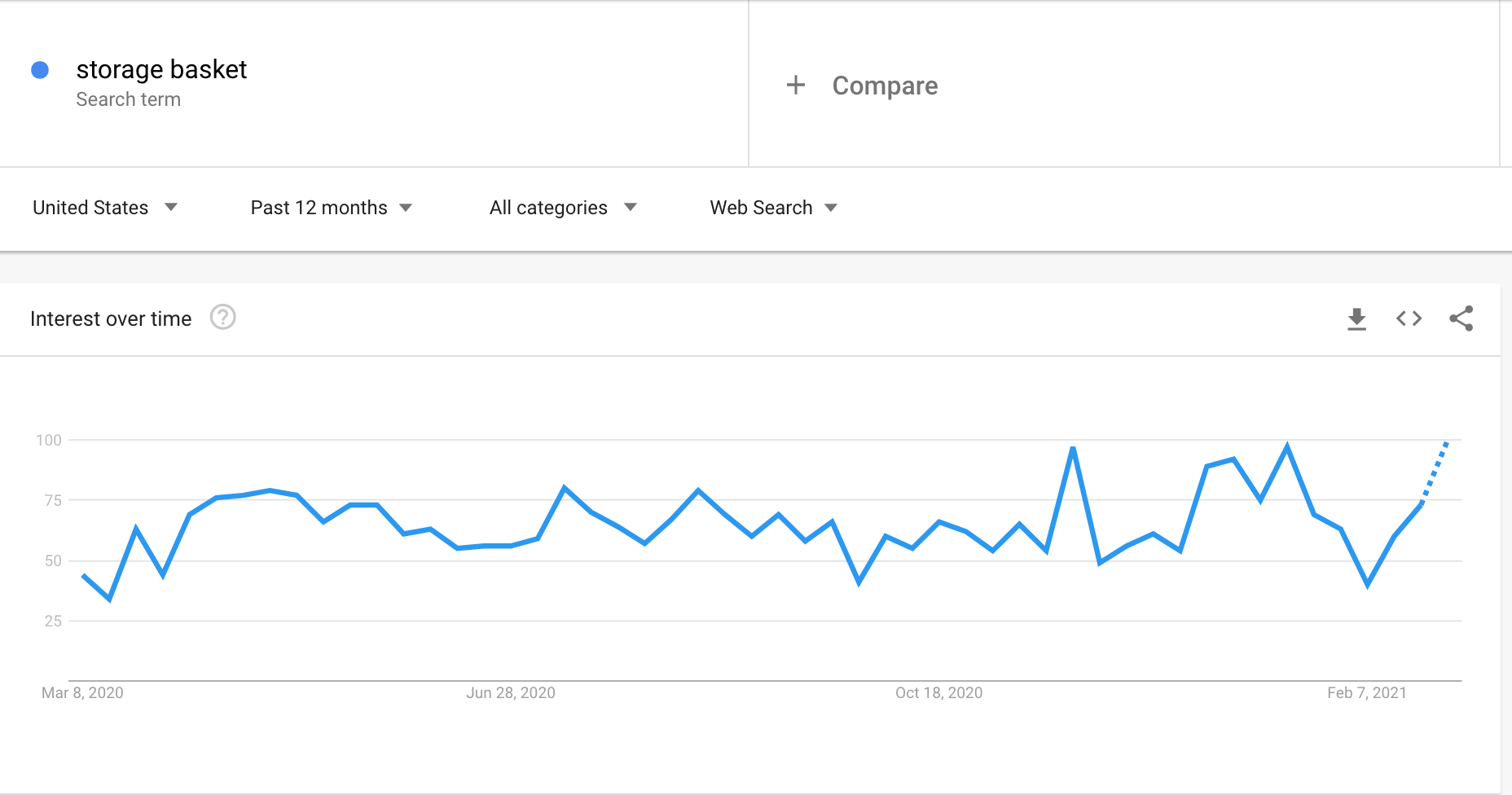Open help for Interest over time
The image size is (1512, 795).
point(222,317)
